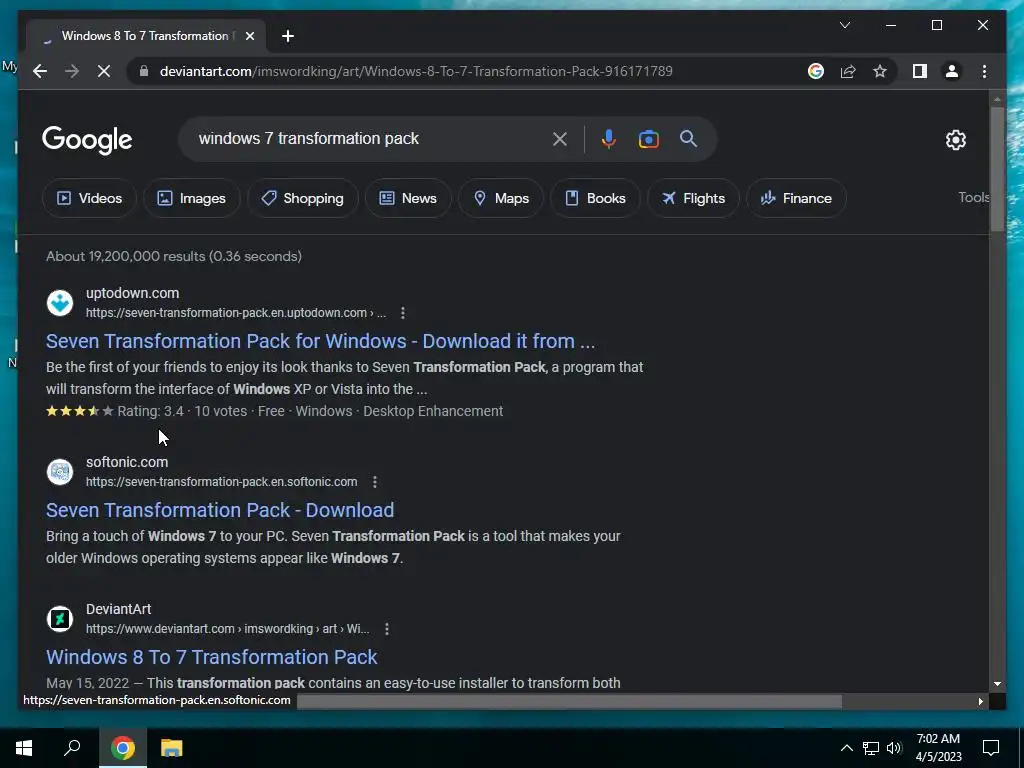Viewport: 1024px width, 768px height.
Task: Open Chrome side panel
Action: pyautogui.click(x=920, y=71)
